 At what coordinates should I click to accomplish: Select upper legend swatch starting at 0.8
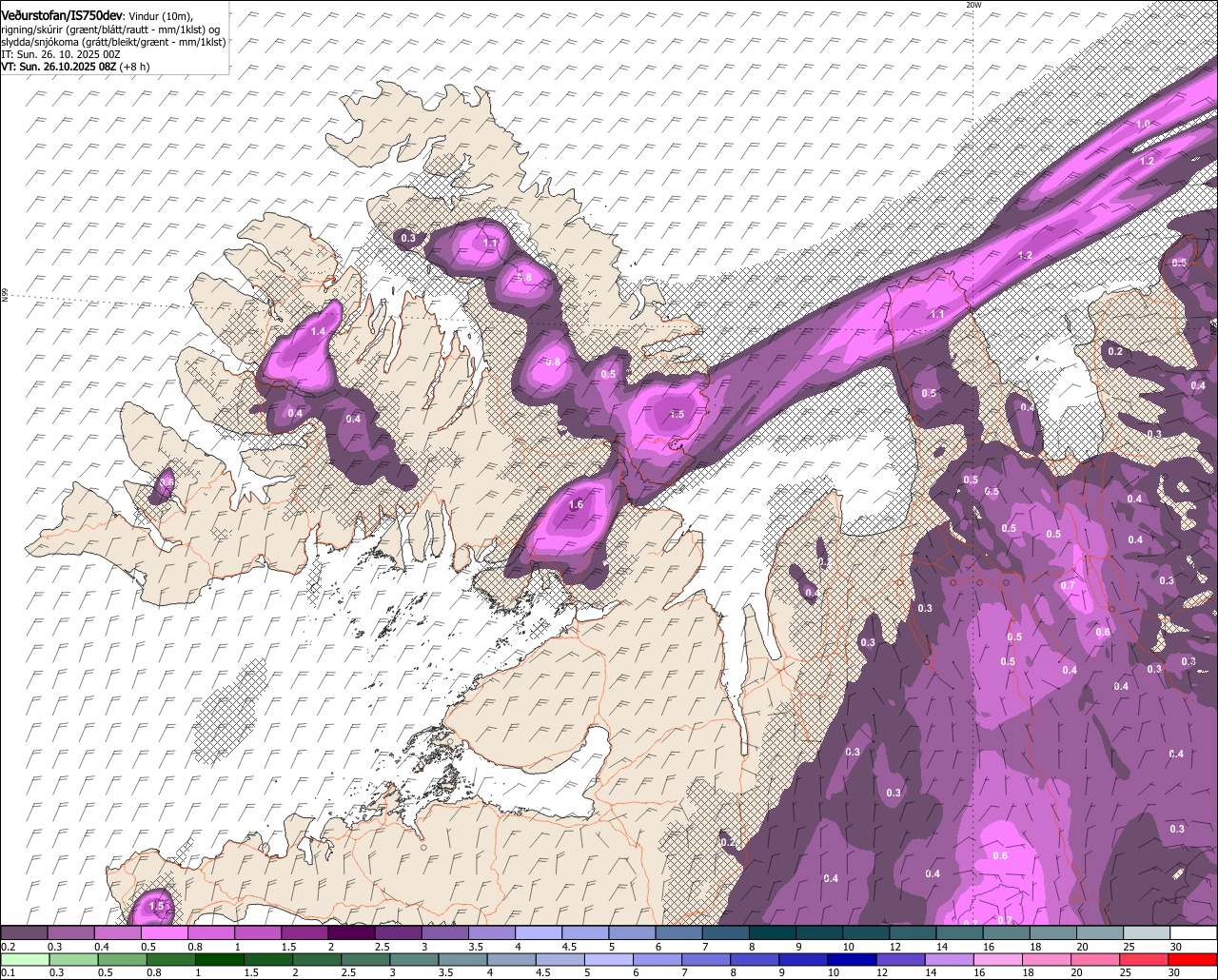tap(210, 932)
